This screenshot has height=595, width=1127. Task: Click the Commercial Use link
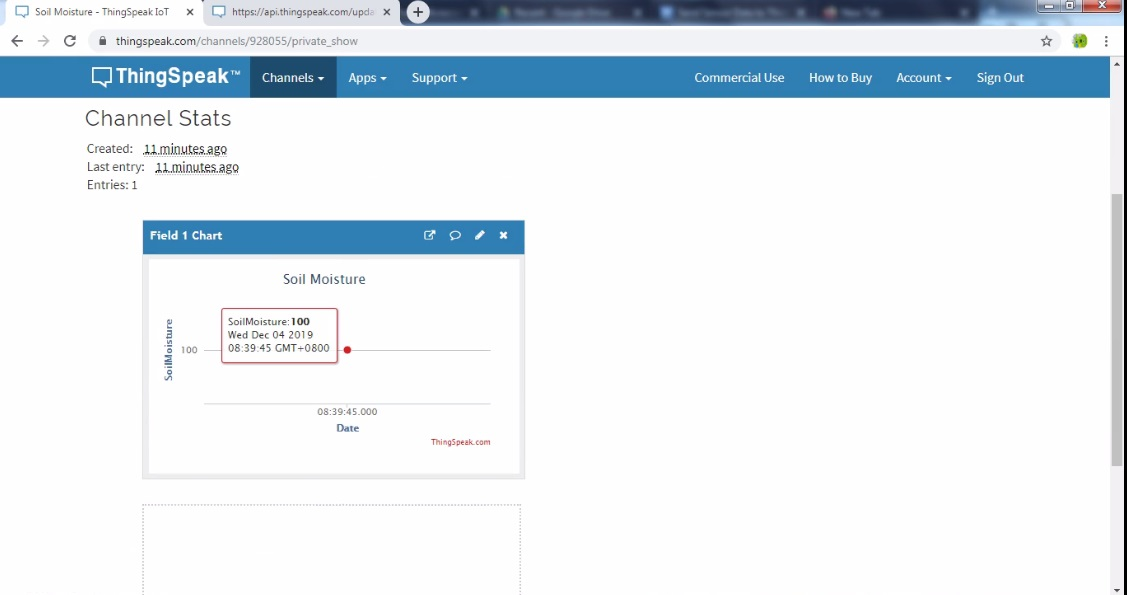pyautogui.click(x=739, y=78)
